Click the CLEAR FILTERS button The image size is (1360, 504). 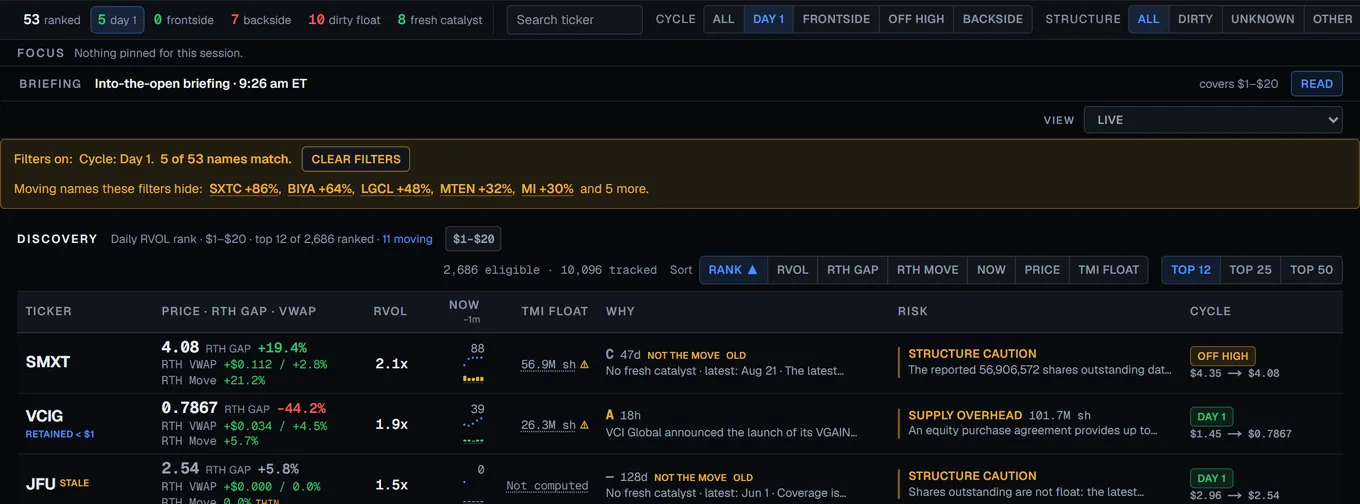356,159
